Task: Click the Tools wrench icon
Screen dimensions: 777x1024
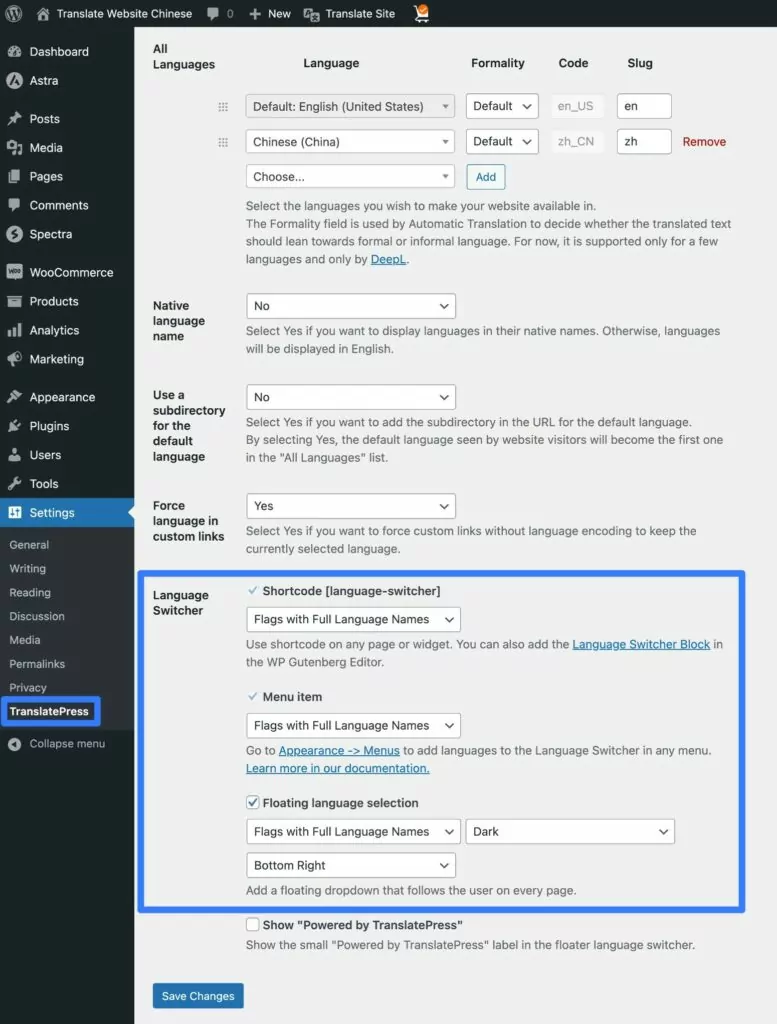Action: point(14,483)
